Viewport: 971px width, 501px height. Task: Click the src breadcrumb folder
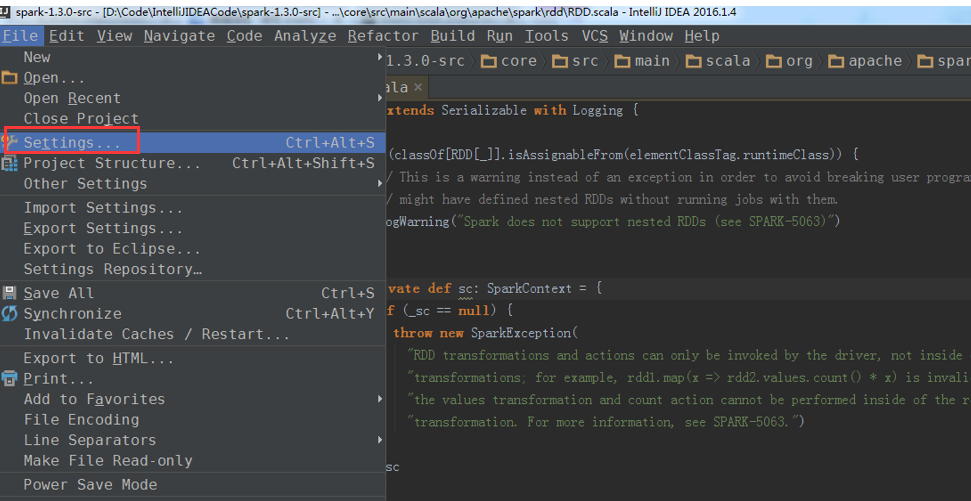[576, 61]
